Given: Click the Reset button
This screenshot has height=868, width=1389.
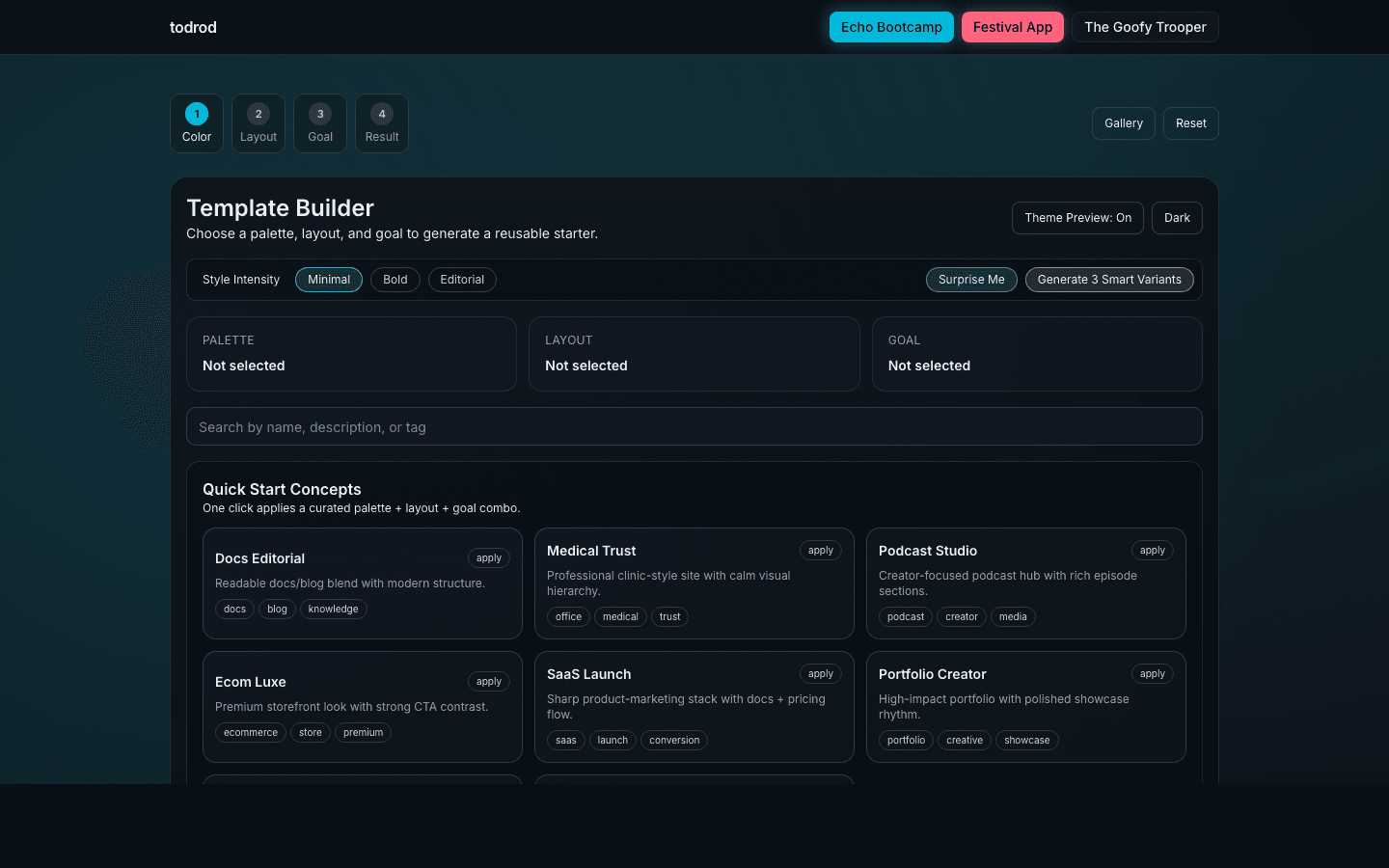Looking at the screenshot, I should [1191, 123].
